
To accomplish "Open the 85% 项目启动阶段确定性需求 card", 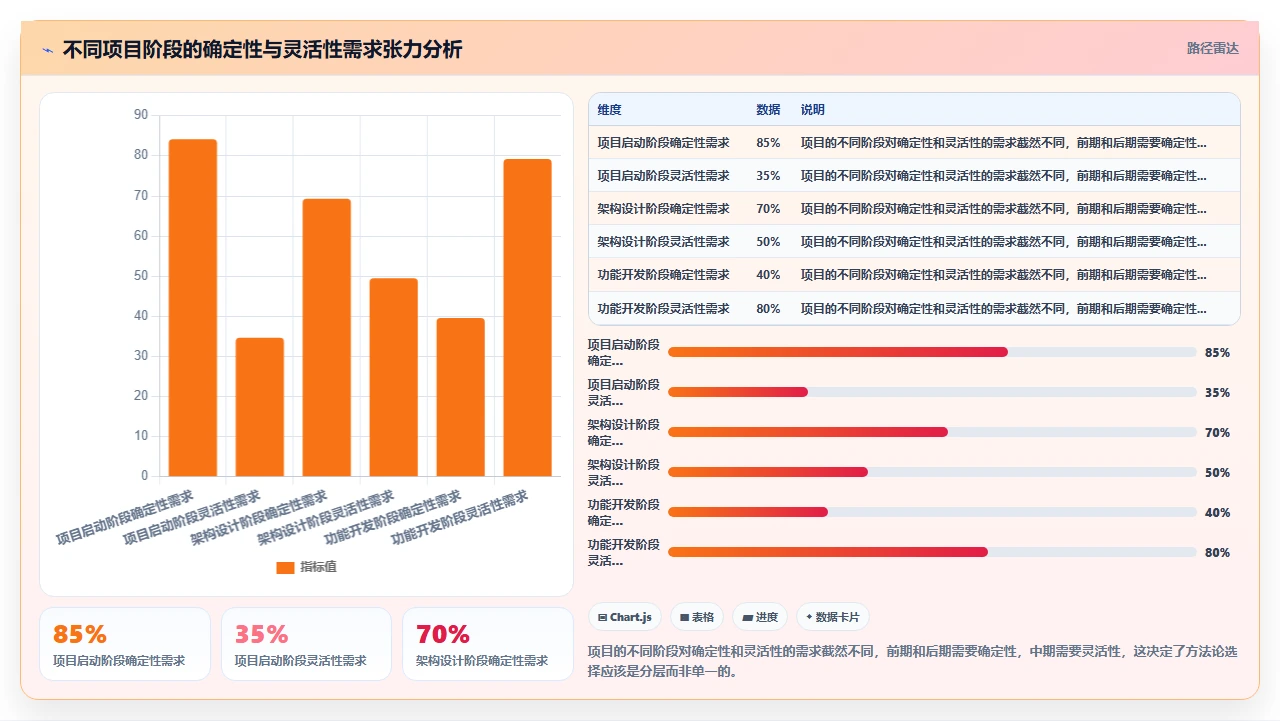I will [x=125, y=644].
